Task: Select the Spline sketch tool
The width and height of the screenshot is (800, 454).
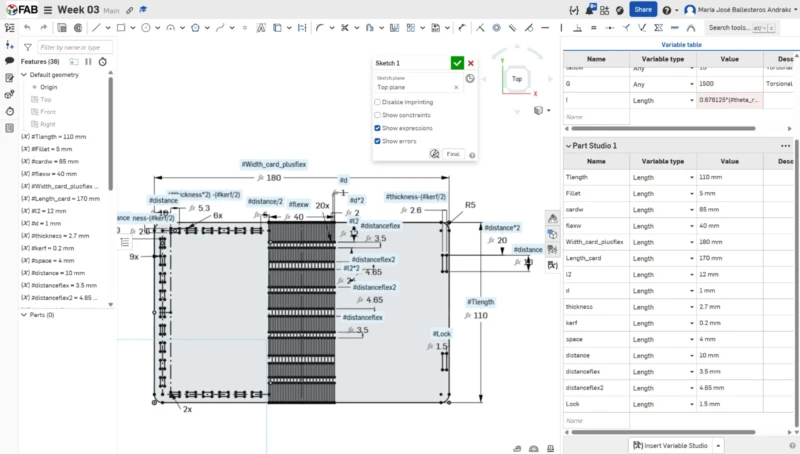Action: point(220,28)
